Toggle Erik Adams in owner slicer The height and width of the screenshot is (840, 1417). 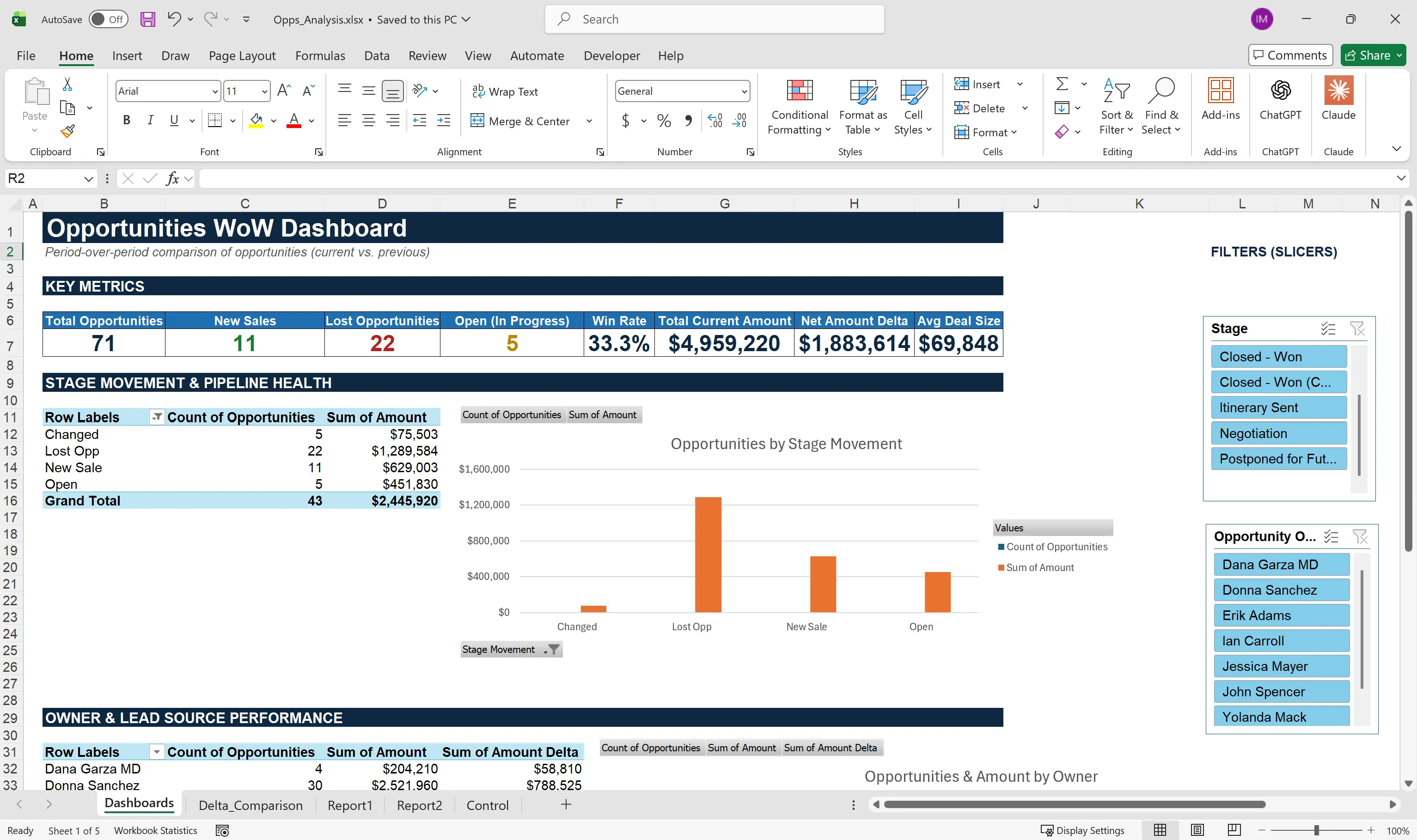pyautogui.click(x=1282, y=615)
